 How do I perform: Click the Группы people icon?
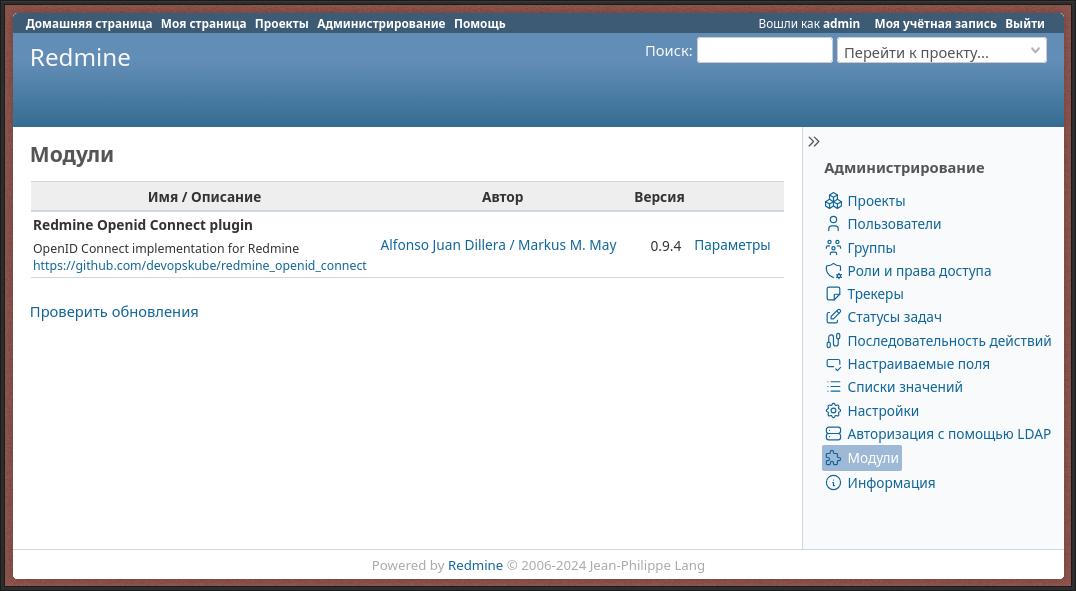[x=833, y=248]
